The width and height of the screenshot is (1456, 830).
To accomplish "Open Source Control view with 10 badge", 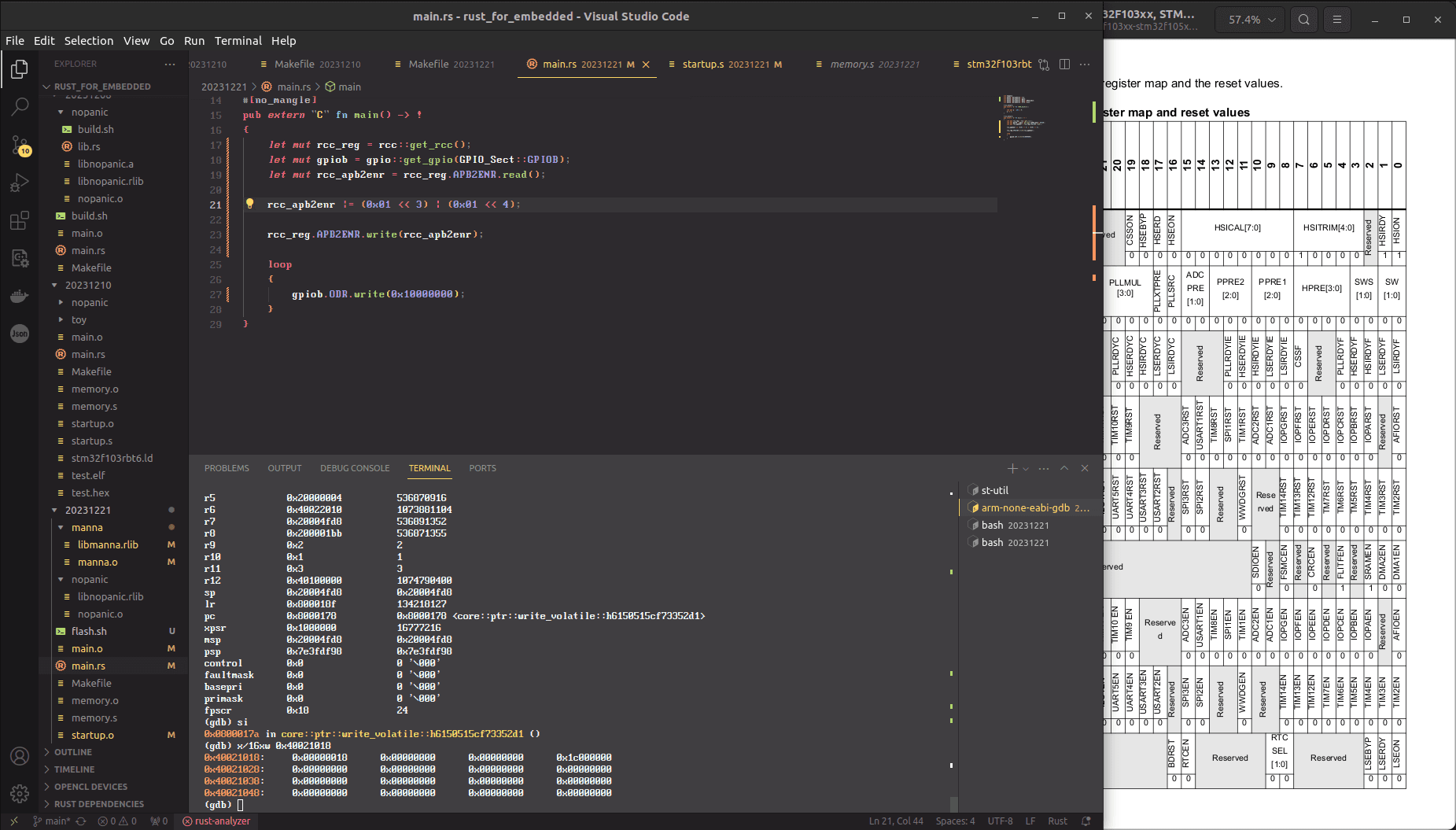I will tap(20, 144).
